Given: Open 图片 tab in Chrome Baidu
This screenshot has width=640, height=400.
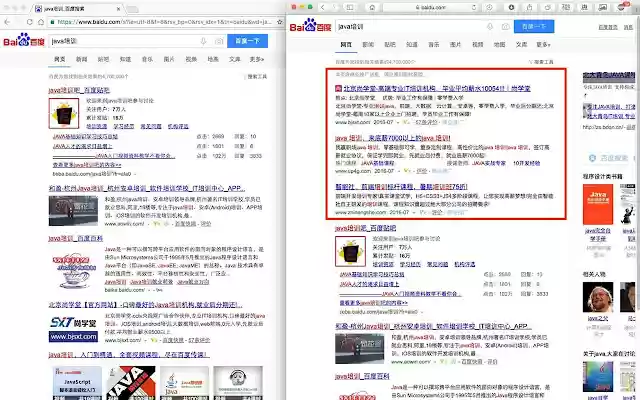Looking at the screenshot, I should [x=169, y=59].
